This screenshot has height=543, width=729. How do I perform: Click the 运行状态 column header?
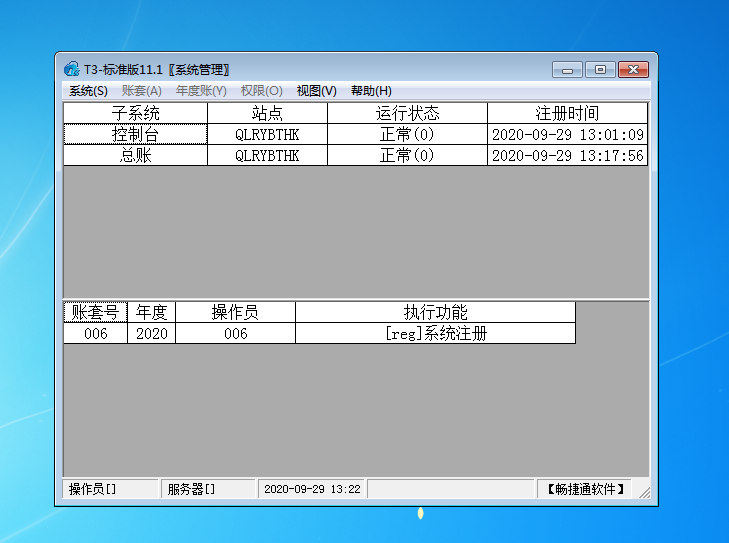(407, 113)
